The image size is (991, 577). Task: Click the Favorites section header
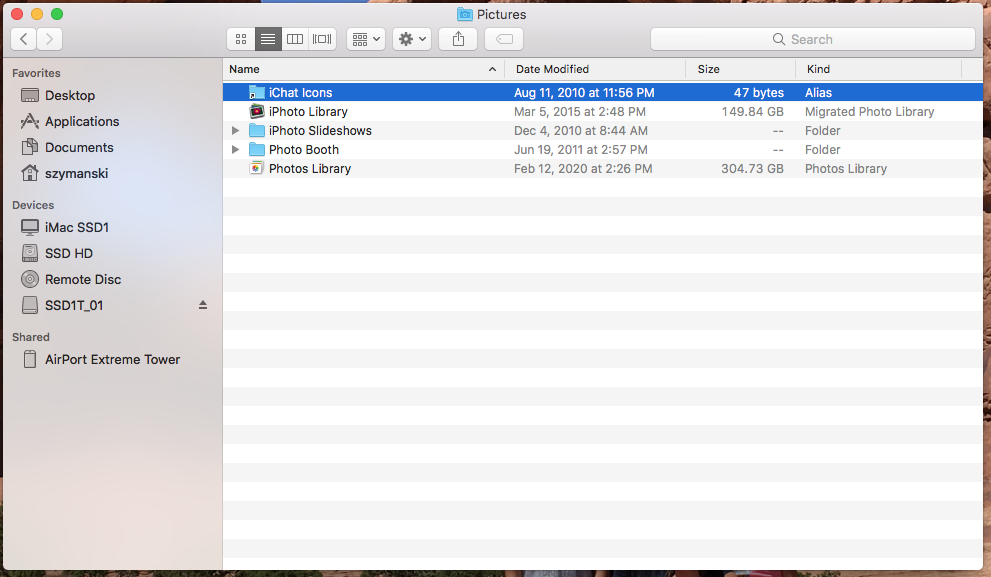coord(36,73)
